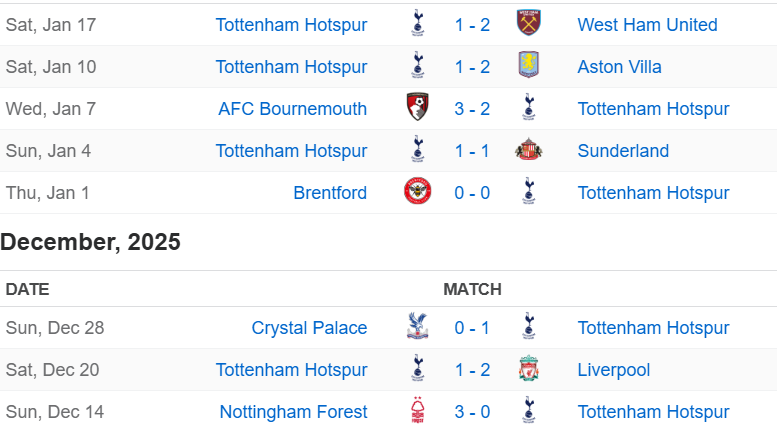Open the 3 - 0 Nottingham Forest score

click(472, 412)
